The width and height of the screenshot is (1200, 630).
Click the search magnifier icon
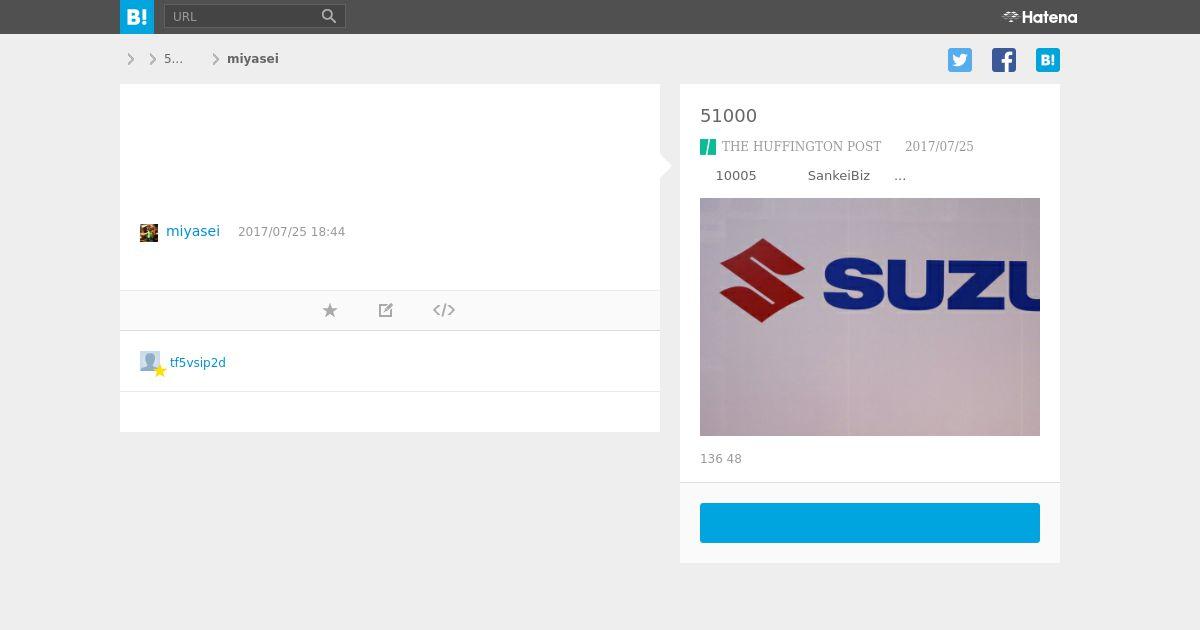pos(329,16)
